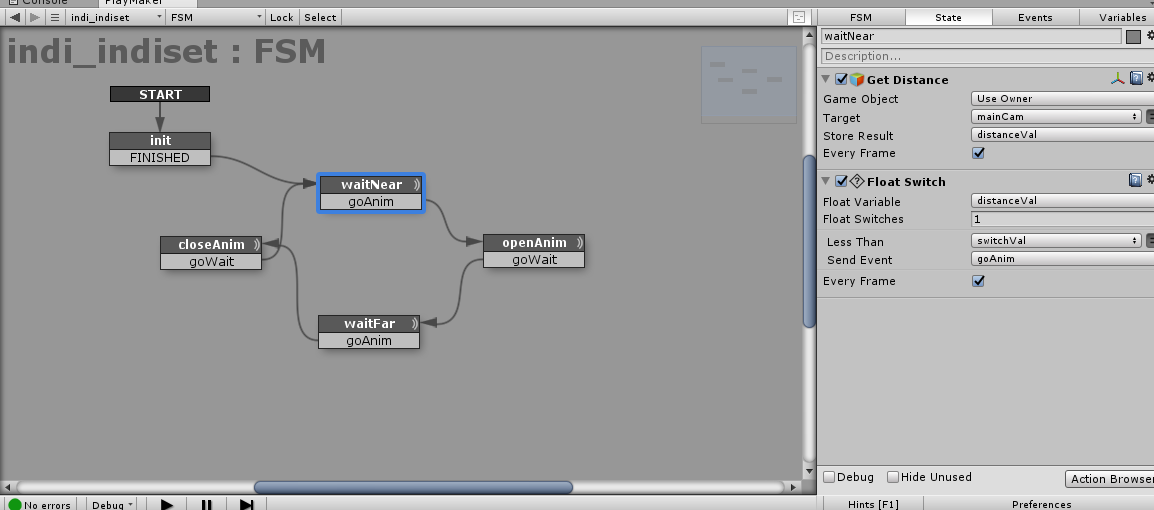Open help for the Get Distance action
Viewport: 1154px width, 510px height.
click(x=1136, y=79)
